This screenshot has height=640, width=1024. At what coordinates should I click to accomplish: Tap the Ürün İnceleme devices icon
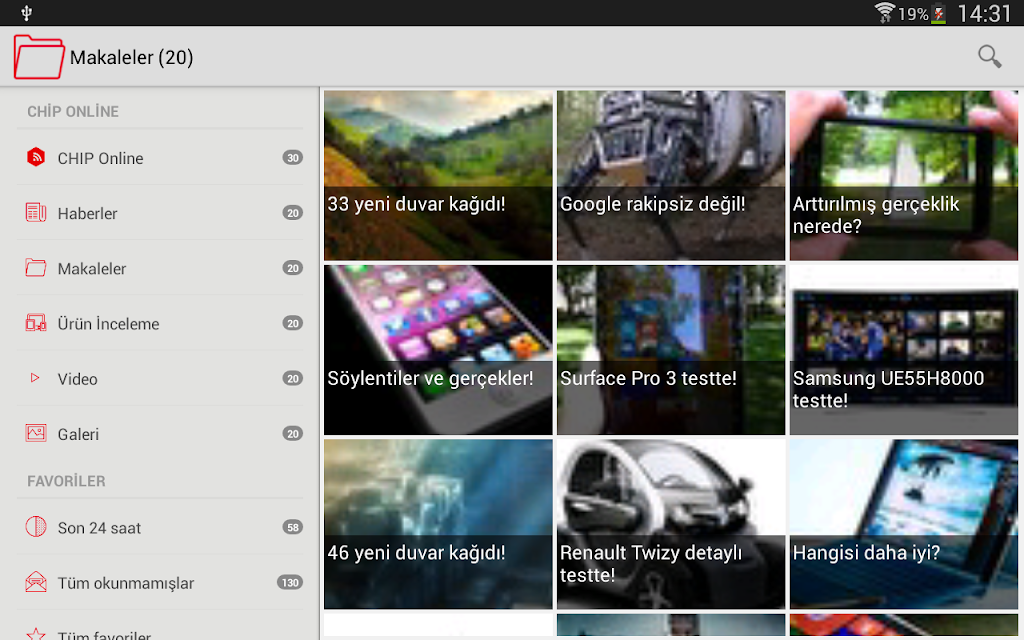coord(36,323)
